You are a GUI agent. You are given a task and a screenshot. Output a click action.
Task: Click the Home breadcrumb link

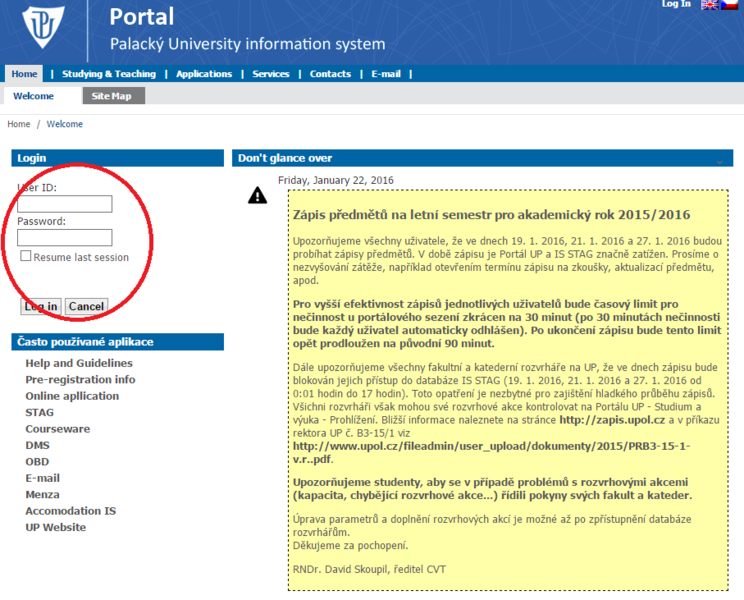(x=18, y=124)
